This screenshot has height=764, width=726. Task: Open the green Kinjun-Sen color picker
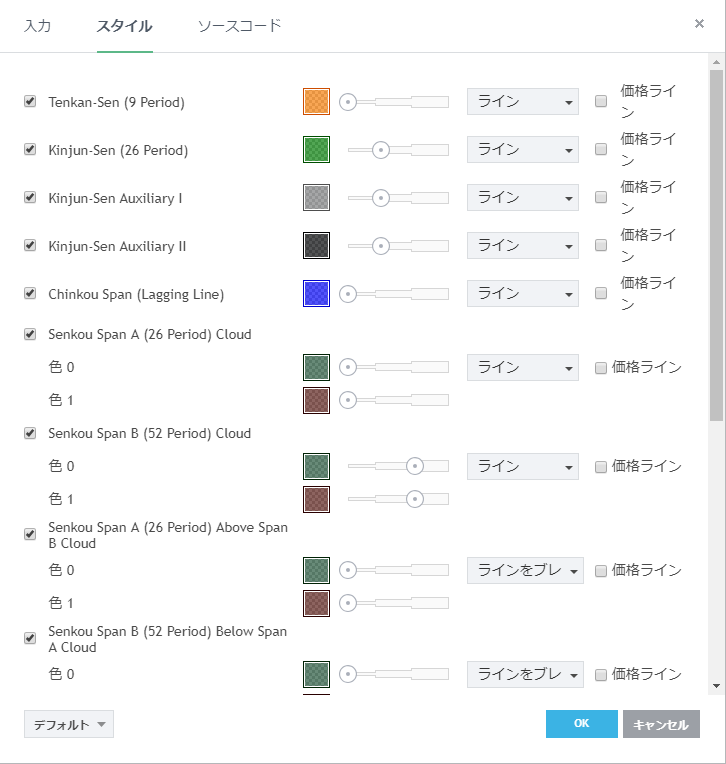316,150
